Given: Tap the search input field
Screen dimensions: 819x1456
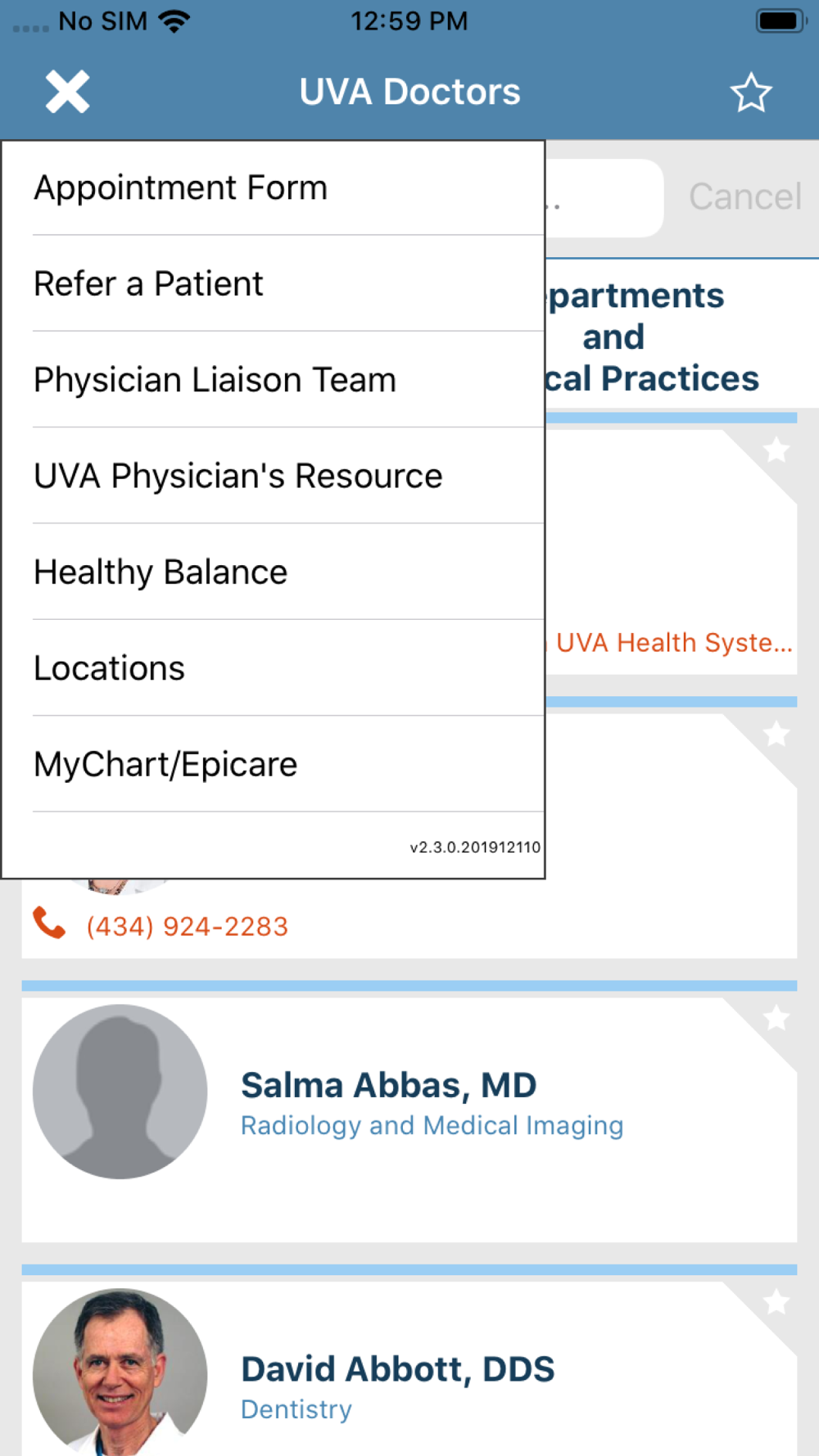Looking at the screenshot, I should 604,197.
